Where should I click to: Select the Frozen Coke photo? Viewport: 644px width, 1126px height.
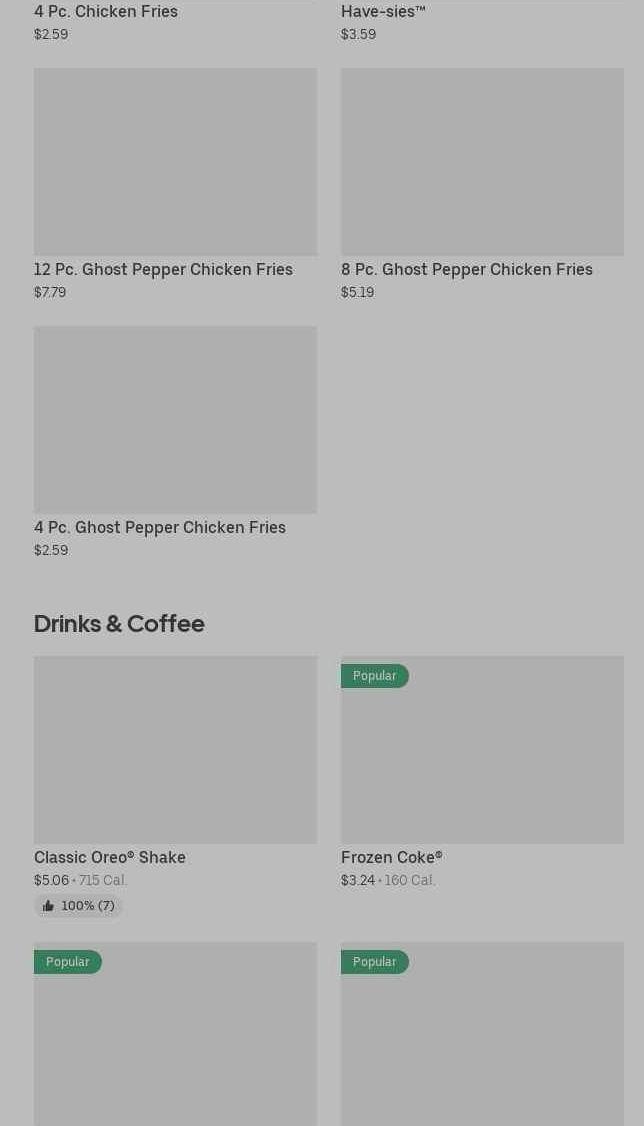coord(482,760)
